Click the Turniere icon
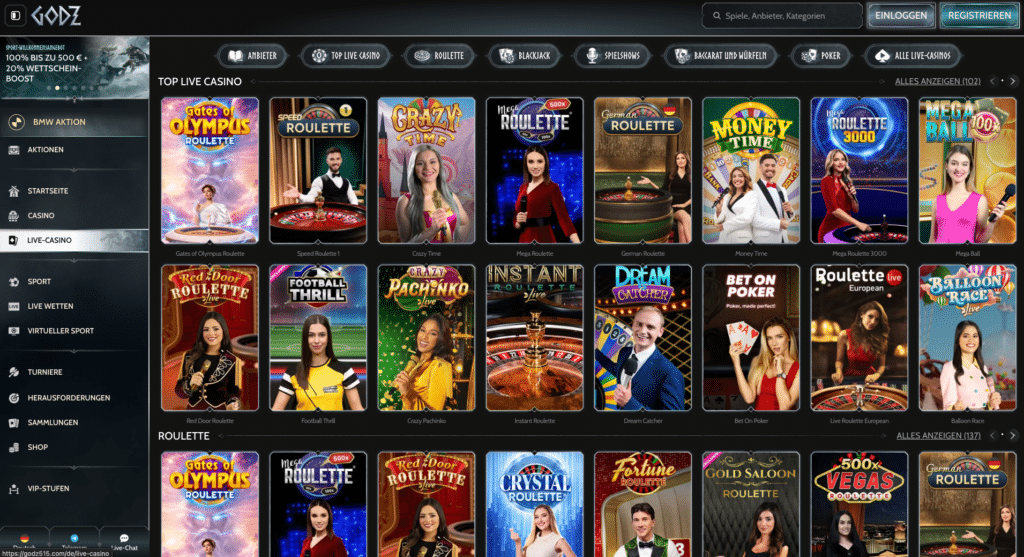This screenshot has width=1024, height=557. pyautogui.click(x=14, y=372)
